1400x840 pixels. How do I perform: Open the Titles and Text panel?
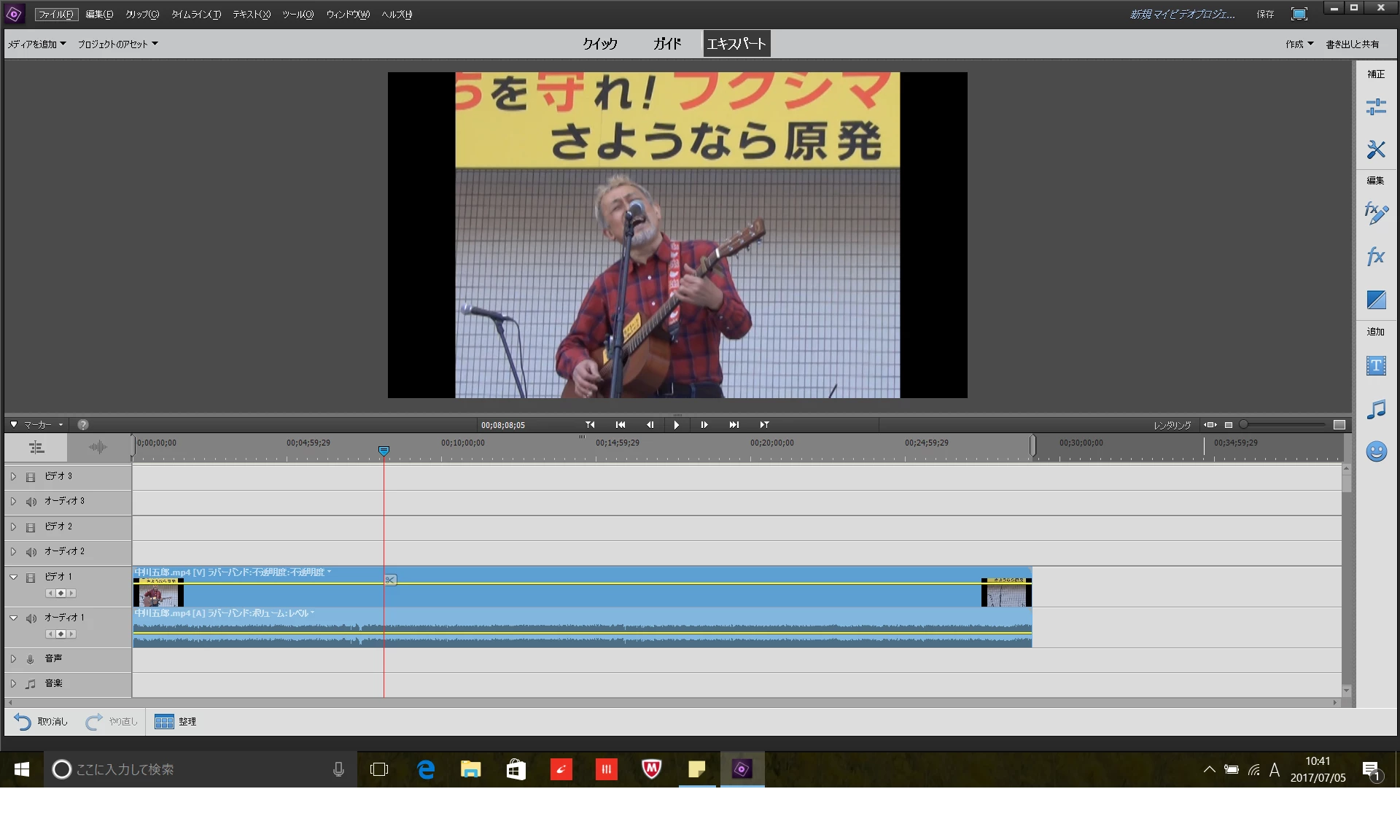pyautogui.click(x=1375, y=365)
